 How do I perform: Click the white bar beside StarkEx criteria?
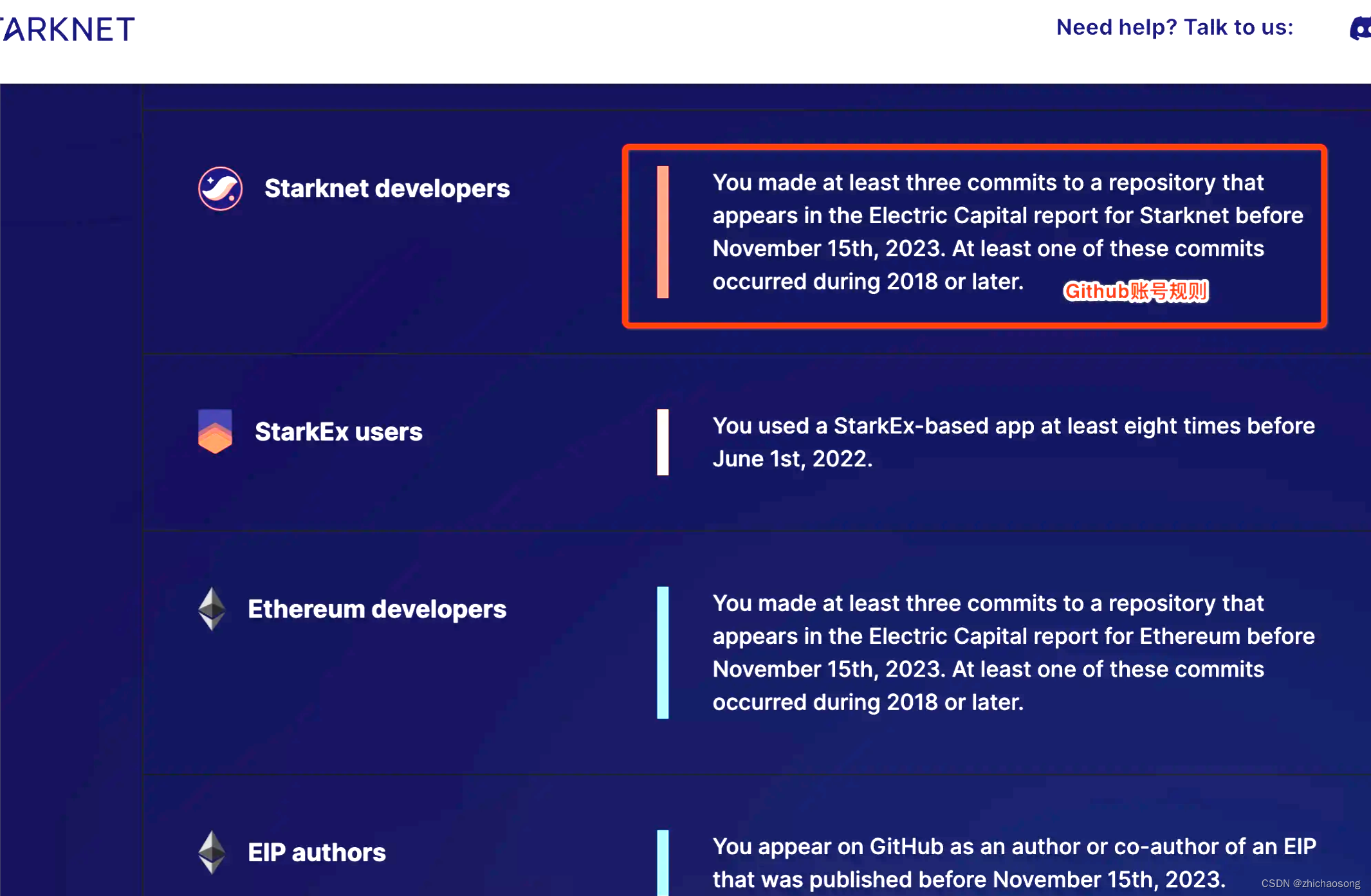[663, 443]
